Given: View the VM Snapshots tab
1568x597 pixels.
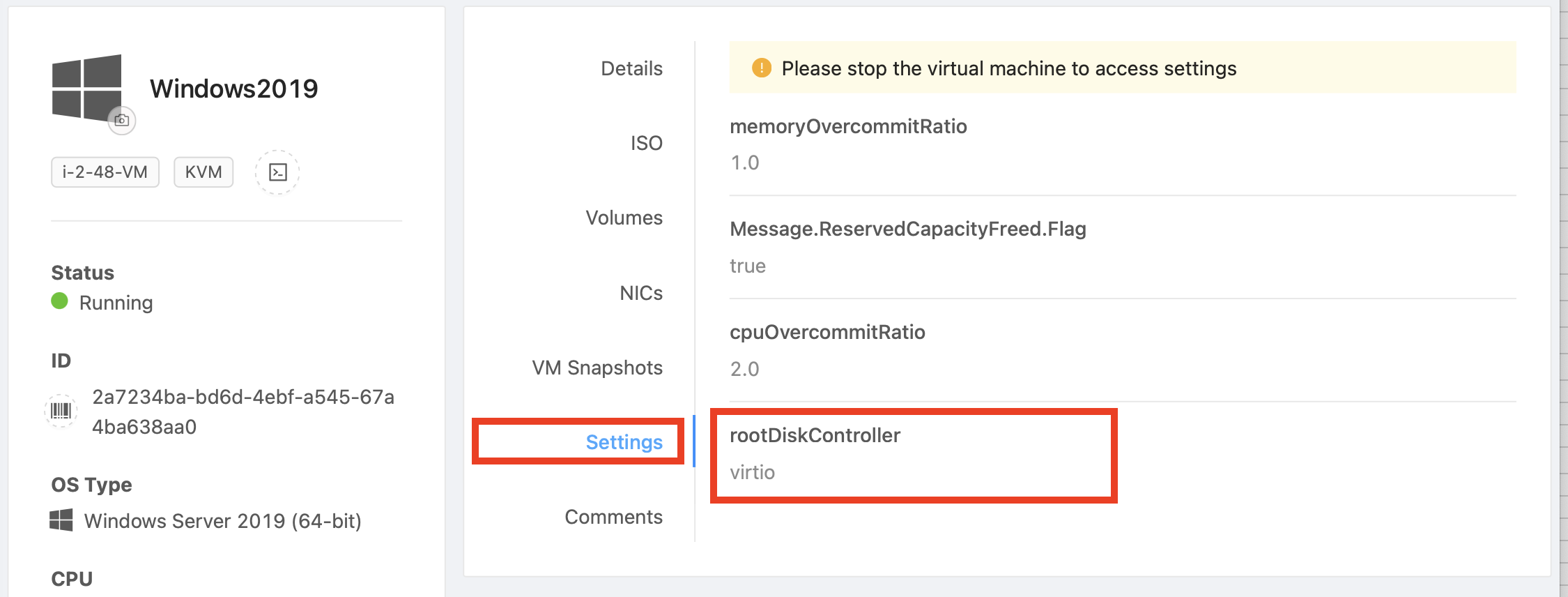Looking at the screenshot, I should click(597, 368).
